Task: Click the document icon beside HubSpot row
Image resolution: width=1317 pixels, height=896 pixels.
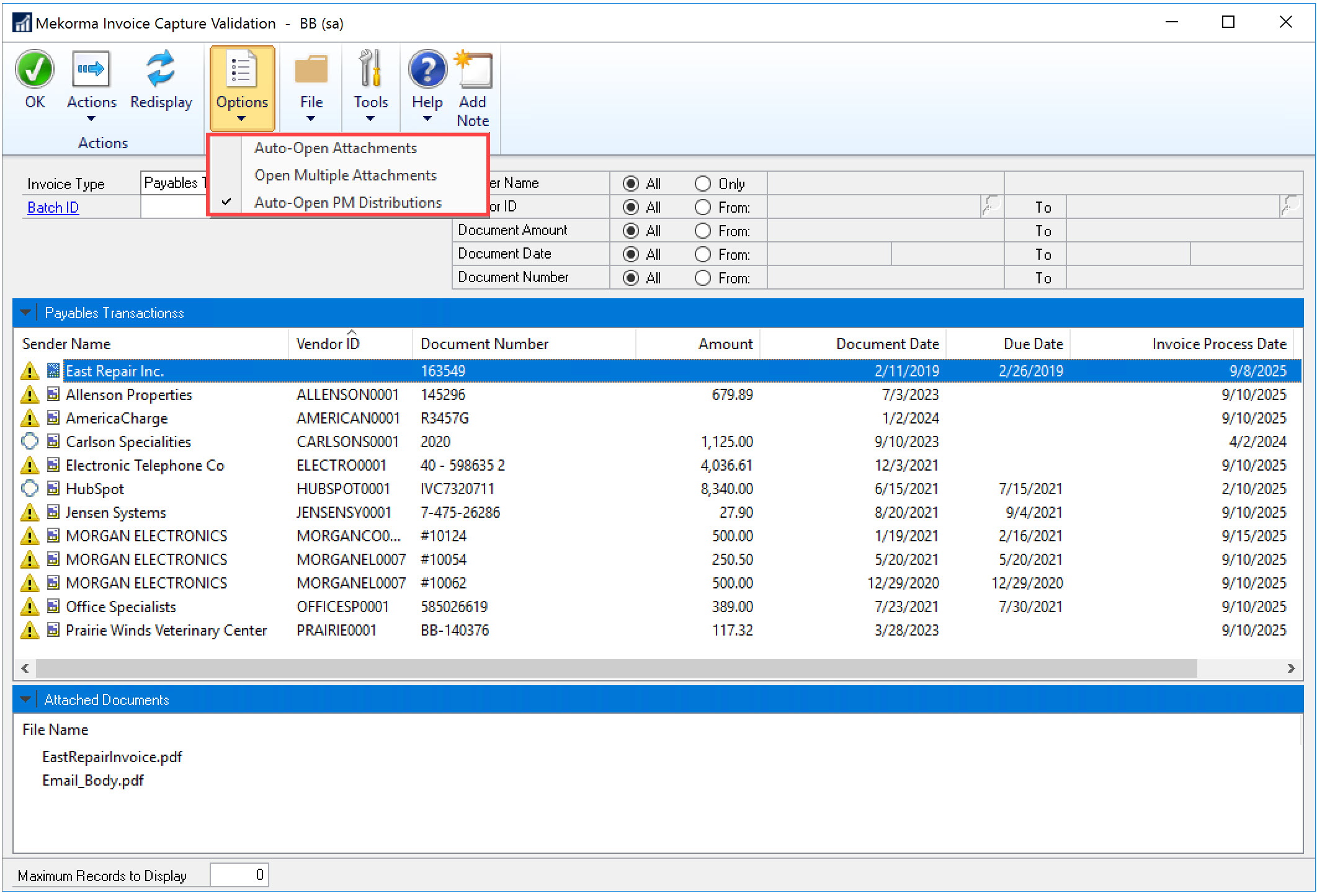Action: point(53,489)
